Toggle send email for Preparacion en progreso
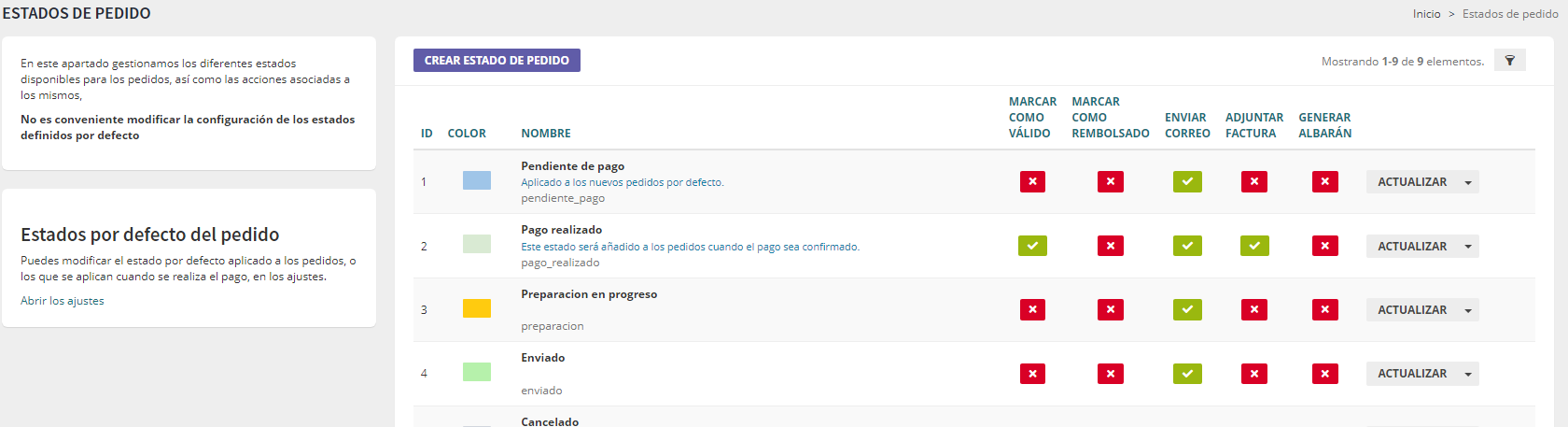 pos(1187,309)
